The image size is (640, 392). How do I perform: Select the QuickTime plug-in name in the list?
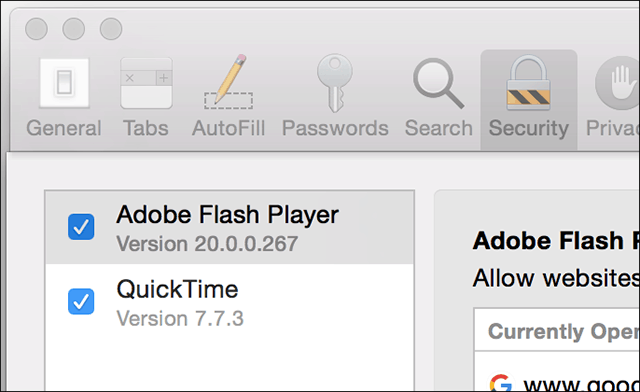pos(177,290)
